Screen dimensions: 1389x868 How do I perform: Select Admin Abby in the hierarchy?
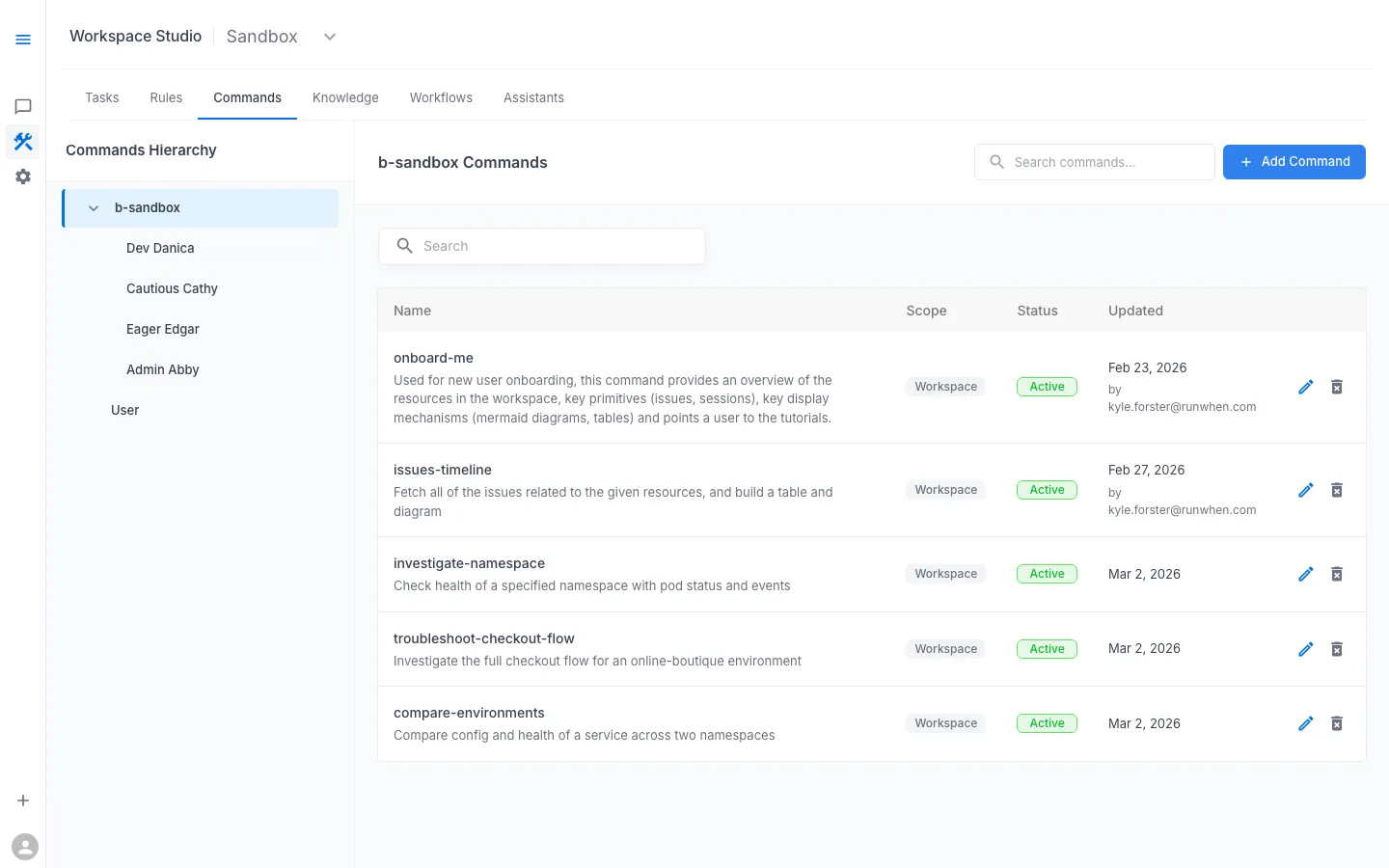click(x=162, y=369)
